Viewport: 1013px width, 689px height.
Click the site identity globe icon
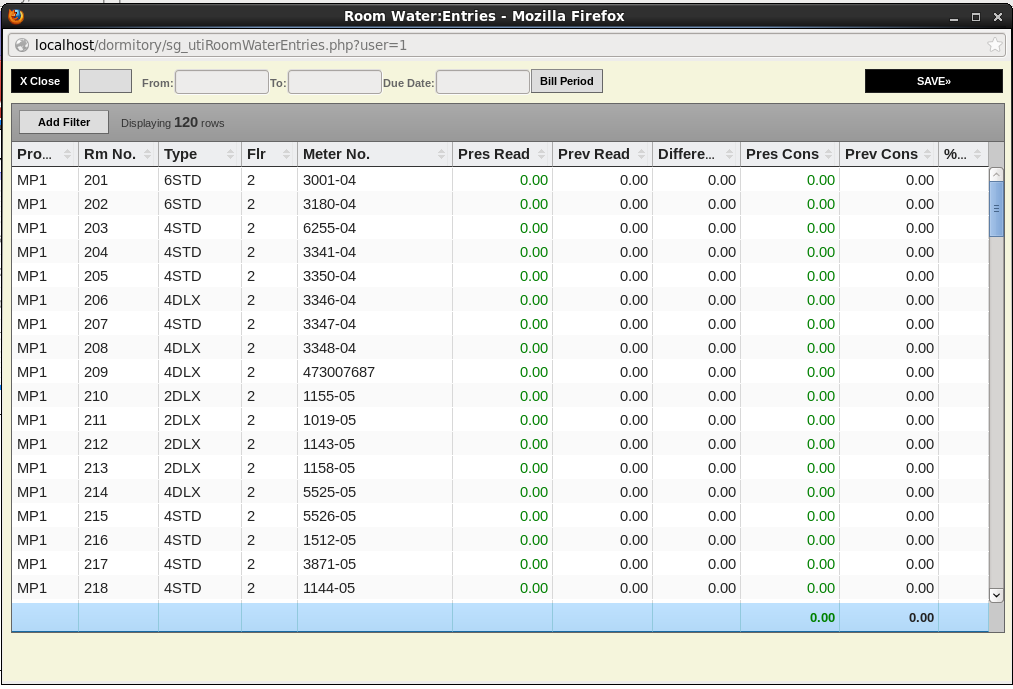coord(21,45)
